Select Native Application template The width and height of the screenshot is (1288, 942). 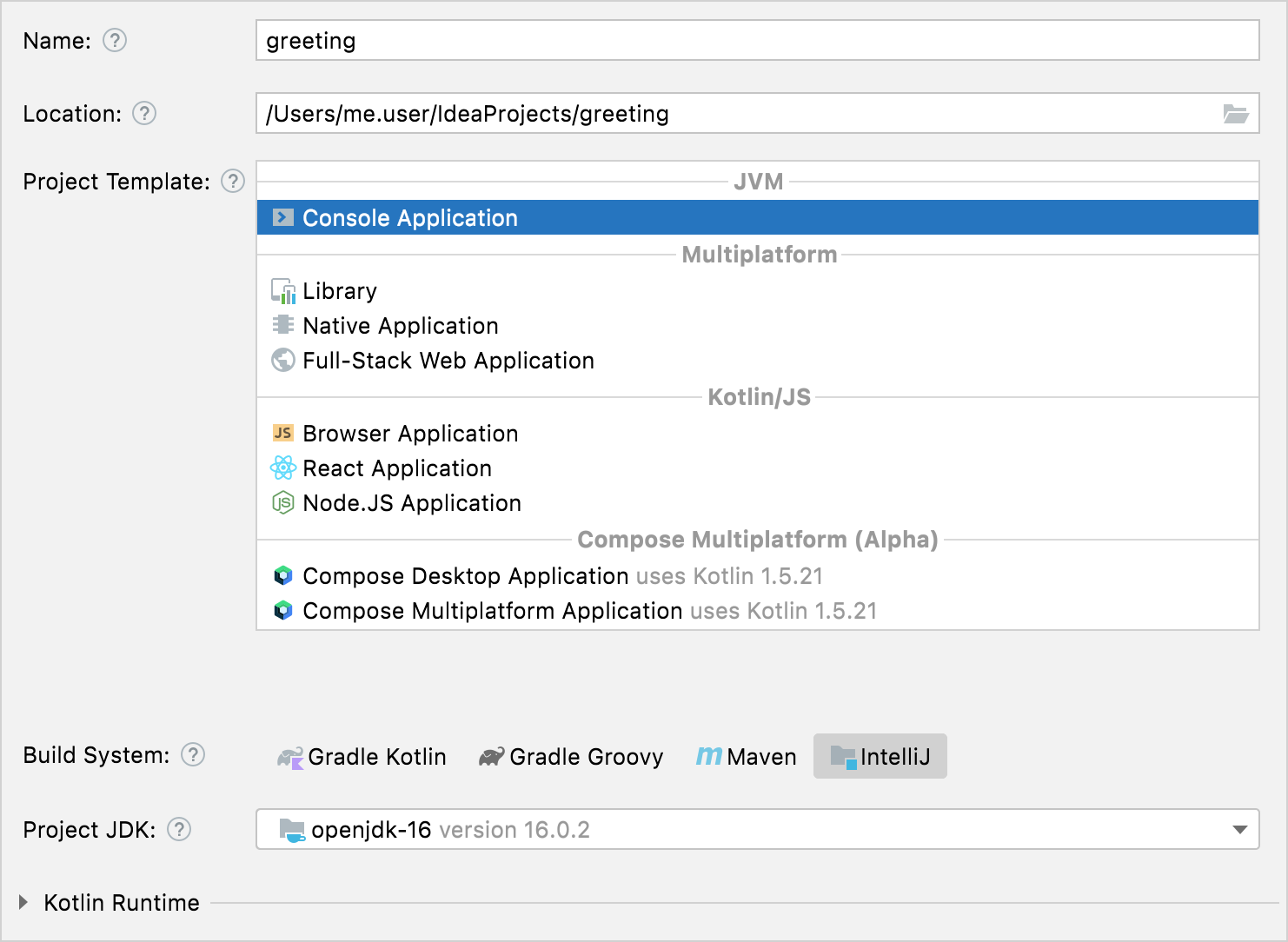[758, 325]
